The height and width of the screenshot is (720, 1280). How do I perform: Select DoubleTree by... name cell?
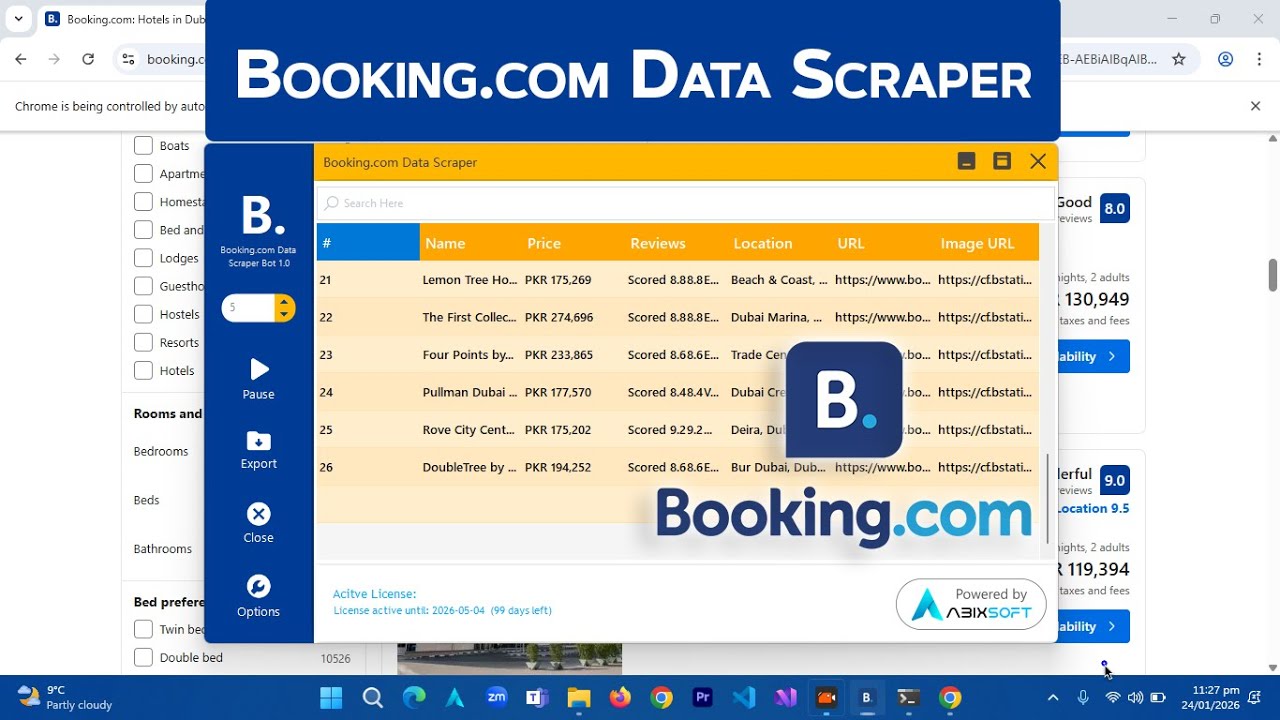click(x=470, y=467)
